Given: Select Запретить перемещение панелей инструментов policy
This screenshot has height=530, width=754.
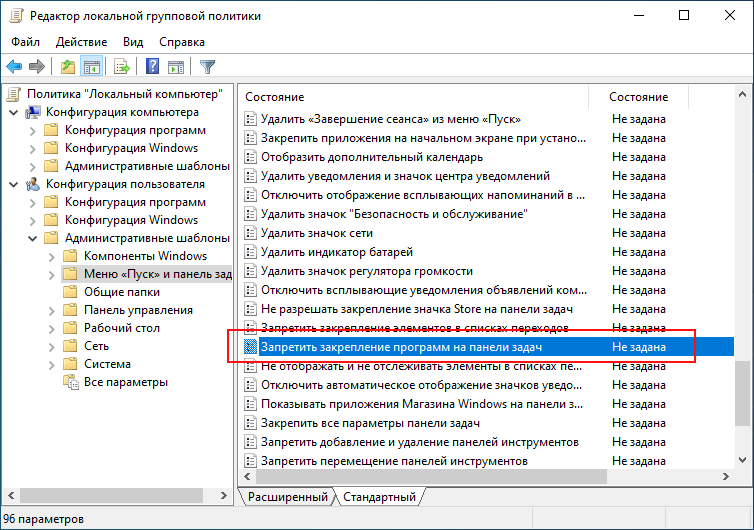Looking at the screenshot, I should 394,461.
